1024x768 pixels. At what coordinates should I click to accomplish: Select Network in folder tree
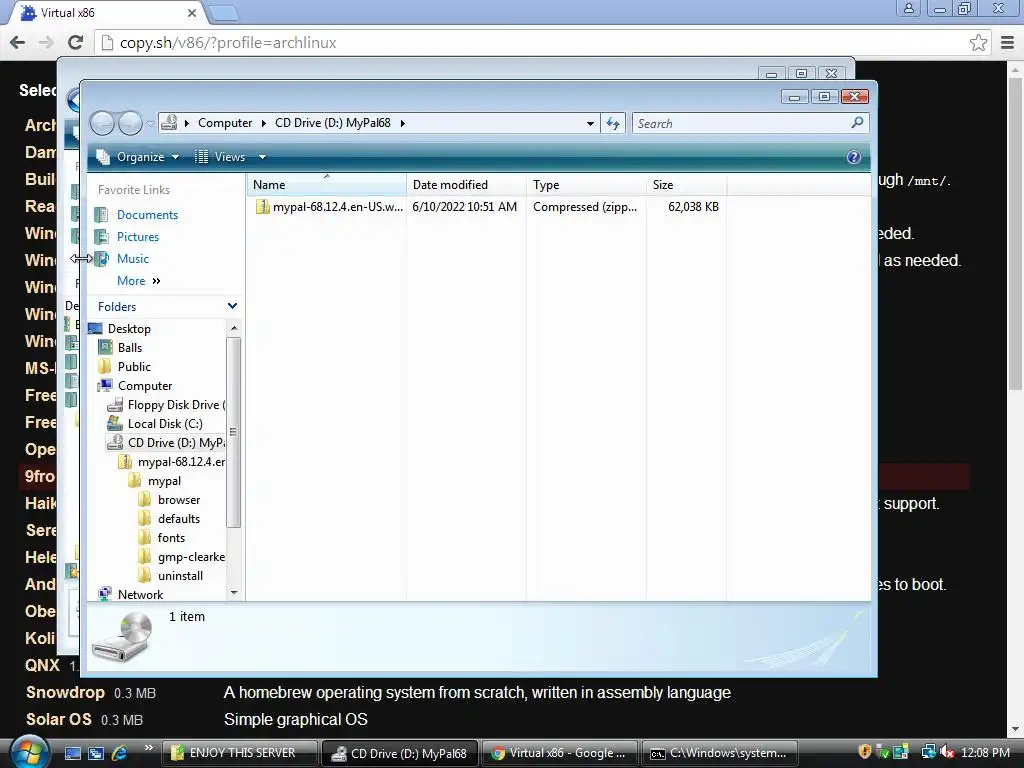pyautogui.click(x=140, y=595)
